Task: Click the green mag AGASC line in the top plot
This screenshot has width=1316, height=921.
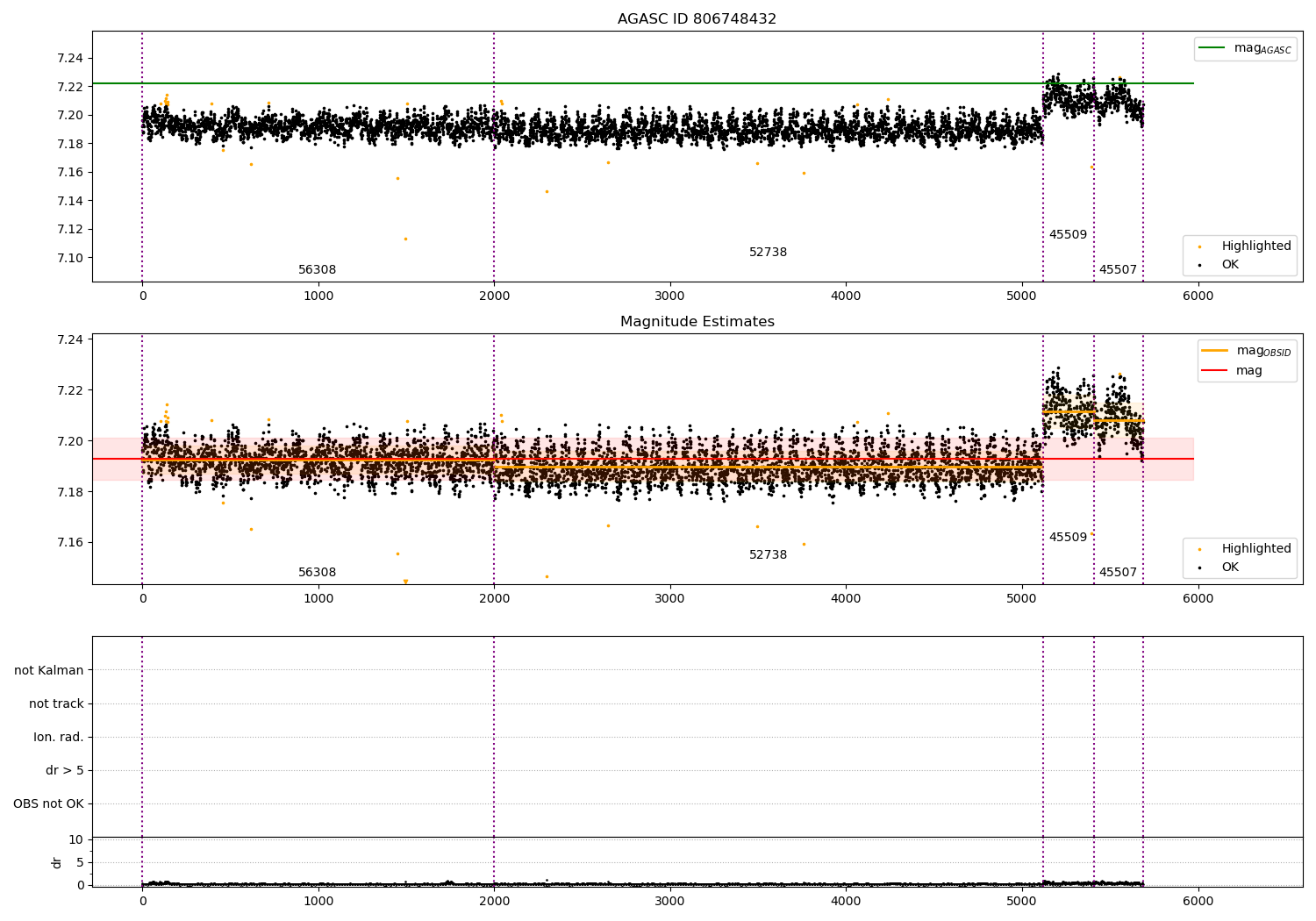Action: [643, 83]
